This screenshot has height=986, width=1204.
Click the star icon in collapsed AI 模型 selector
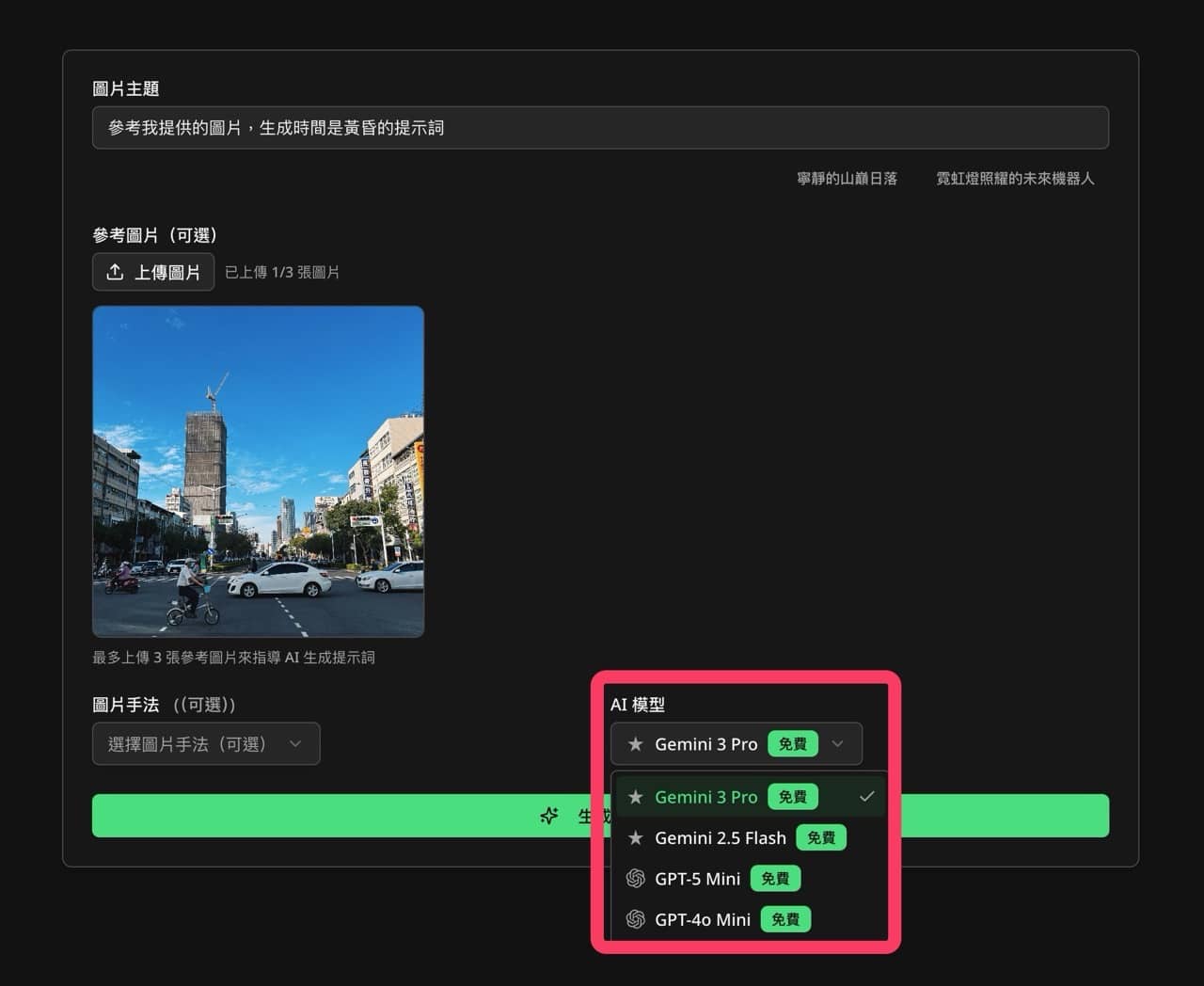pyautogui.click(x=636, y=743)
